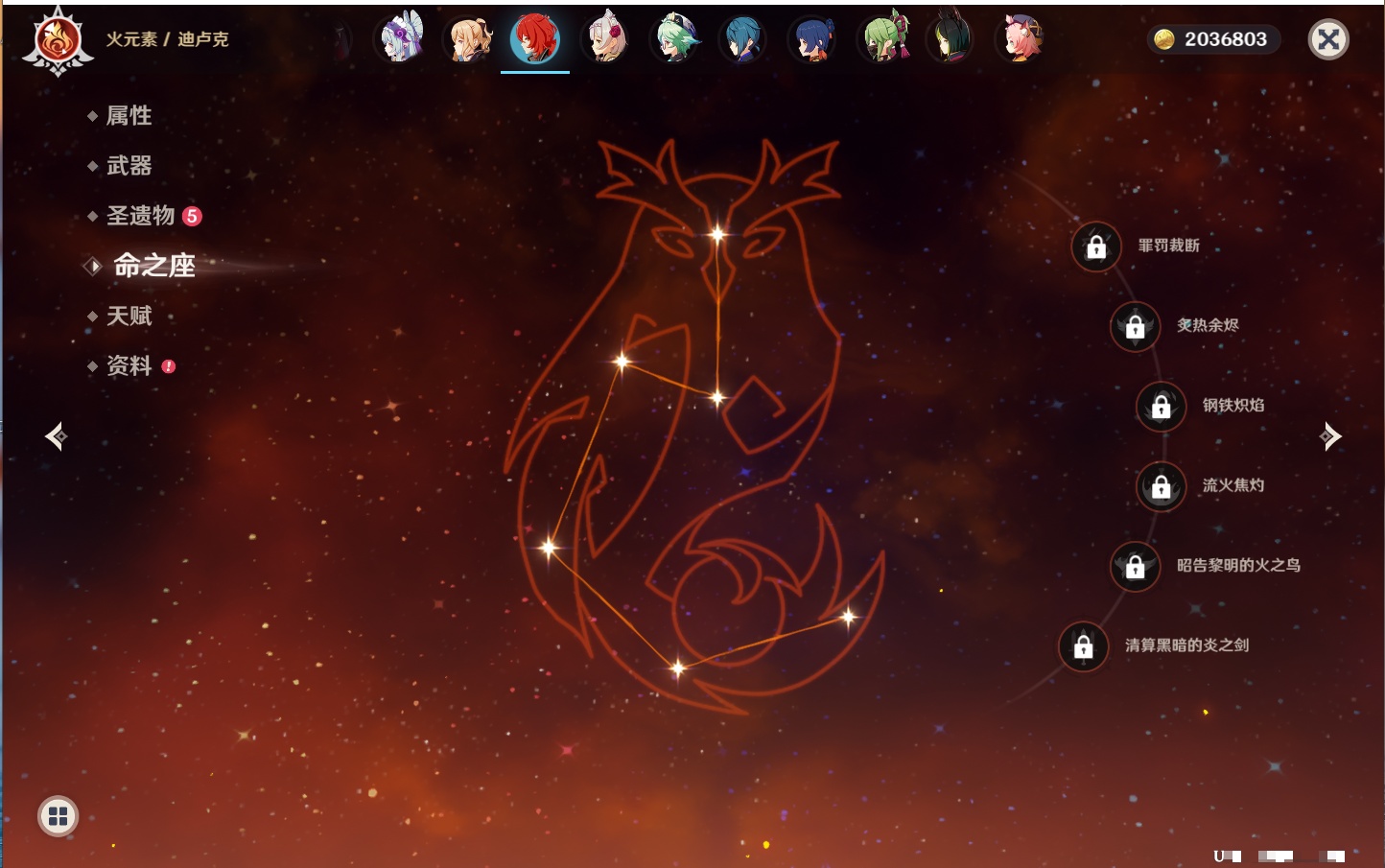
Task: Click the 罪罚裁断 constellation name
Action: tap(1168, 246)
